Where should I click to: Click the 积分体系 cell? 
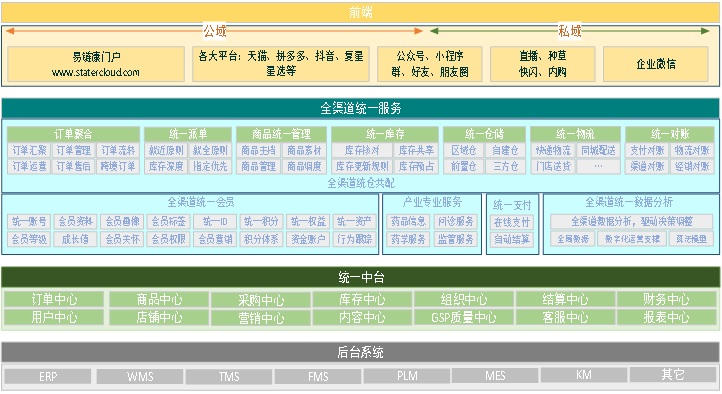pos(262,239)
